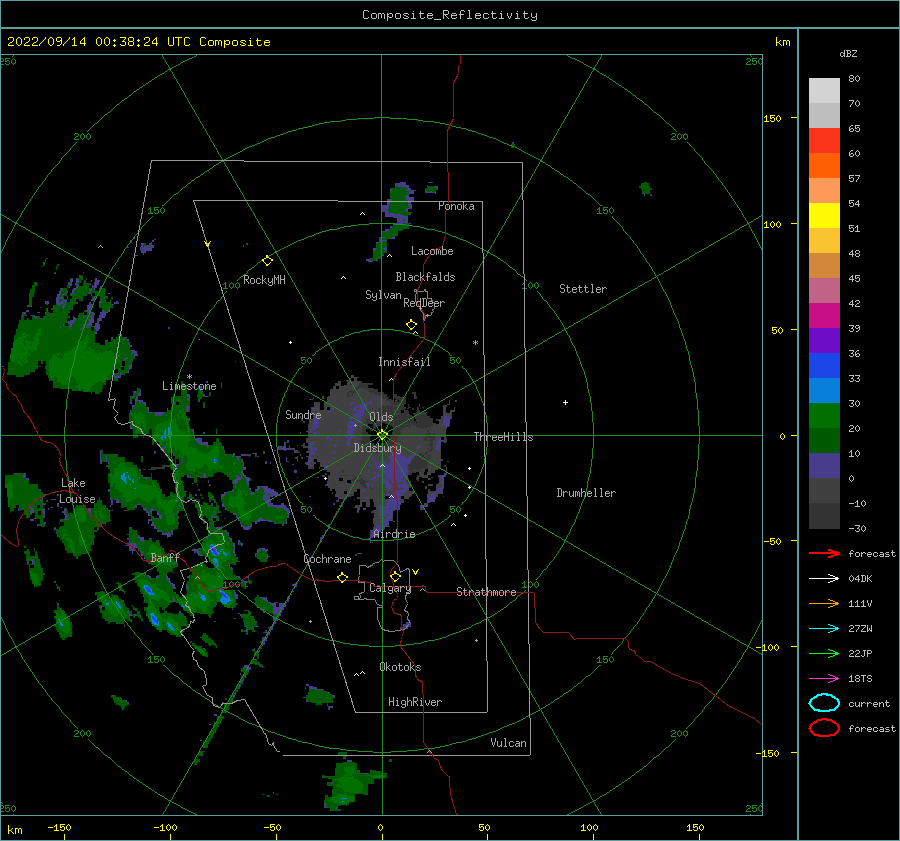The image size is (900, 841).
Task: Click the -150 tick on bottom km axis
Action: point(59,827)
